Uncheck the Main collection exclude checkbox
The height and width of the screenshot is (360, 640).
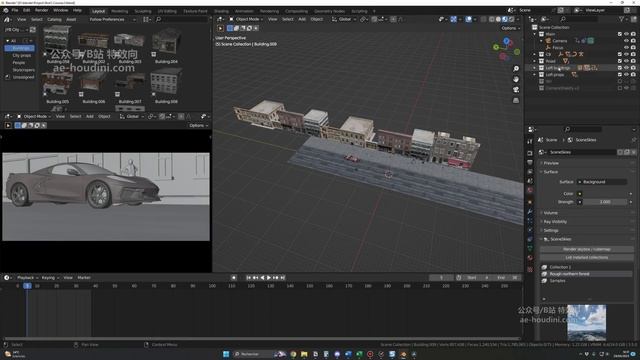pos(620,34)
